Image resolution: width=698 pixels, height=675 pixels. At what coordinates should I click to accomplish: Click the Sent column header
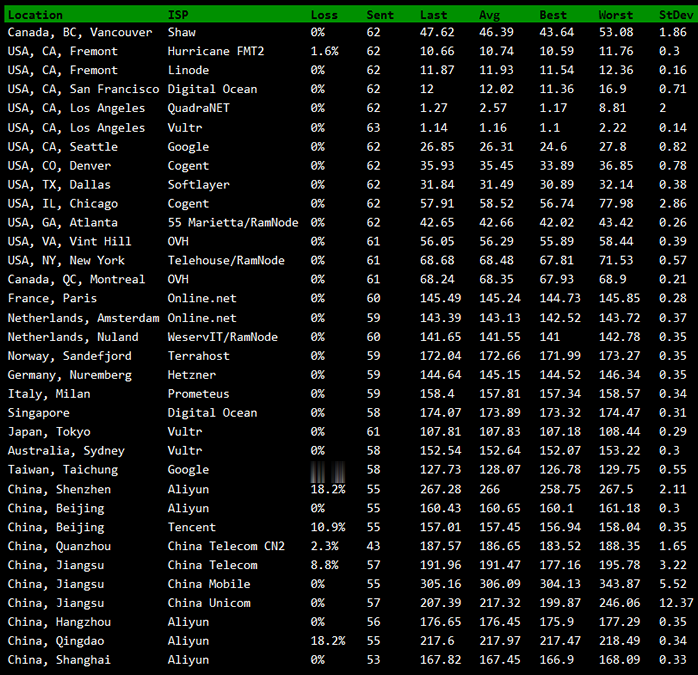point(380,15)
